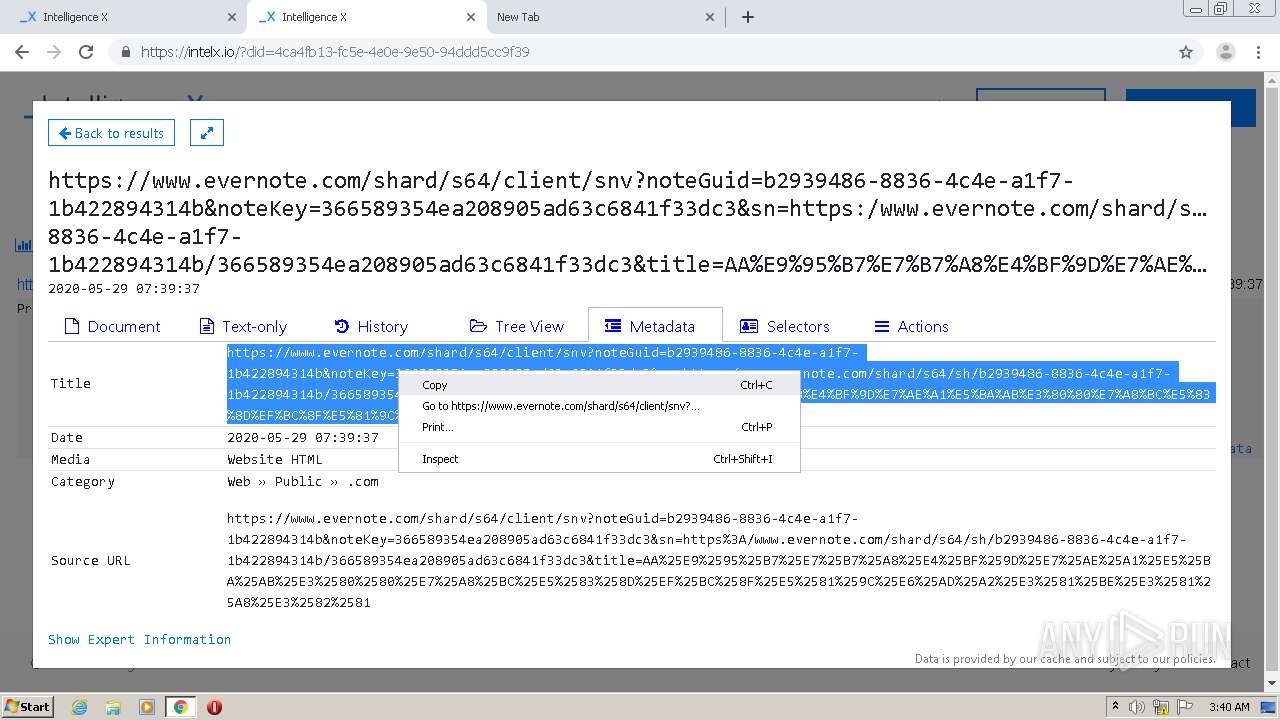This screenshot has height=720, width=1280.
Task: Click the Source URL row label
Action: [x=91, y=561]
